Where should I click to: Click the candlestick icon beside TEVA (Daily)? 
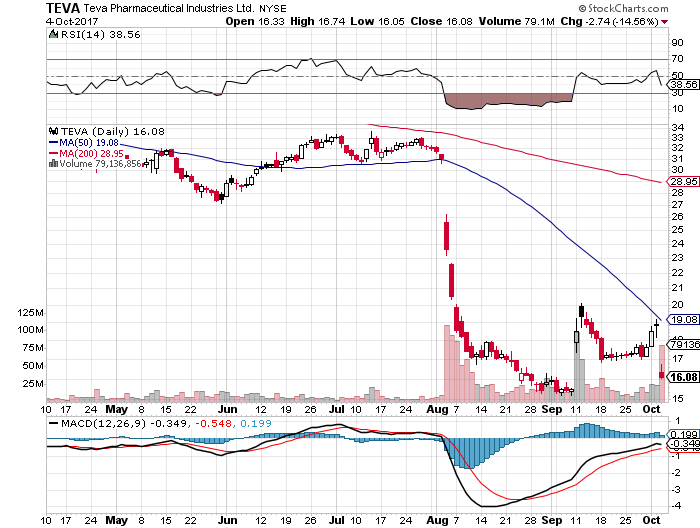point(53,131)
